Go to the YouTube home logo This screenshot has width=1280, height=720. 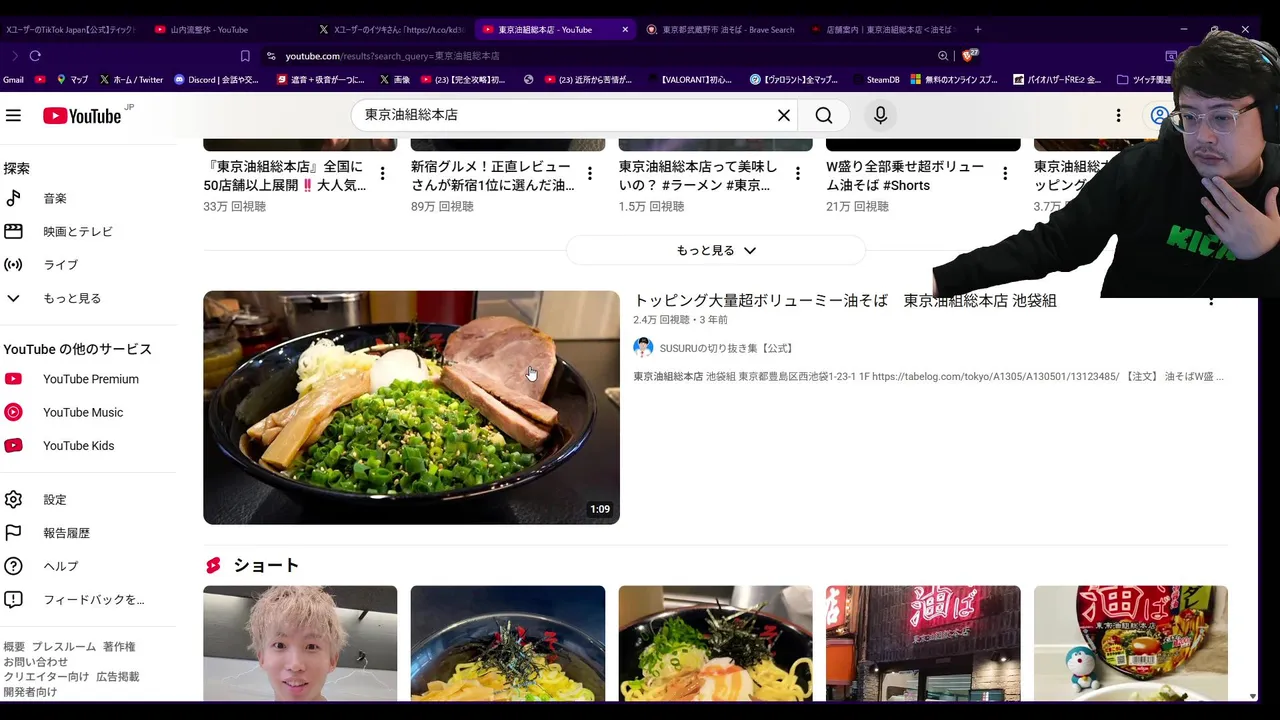[x=82, y=115]
